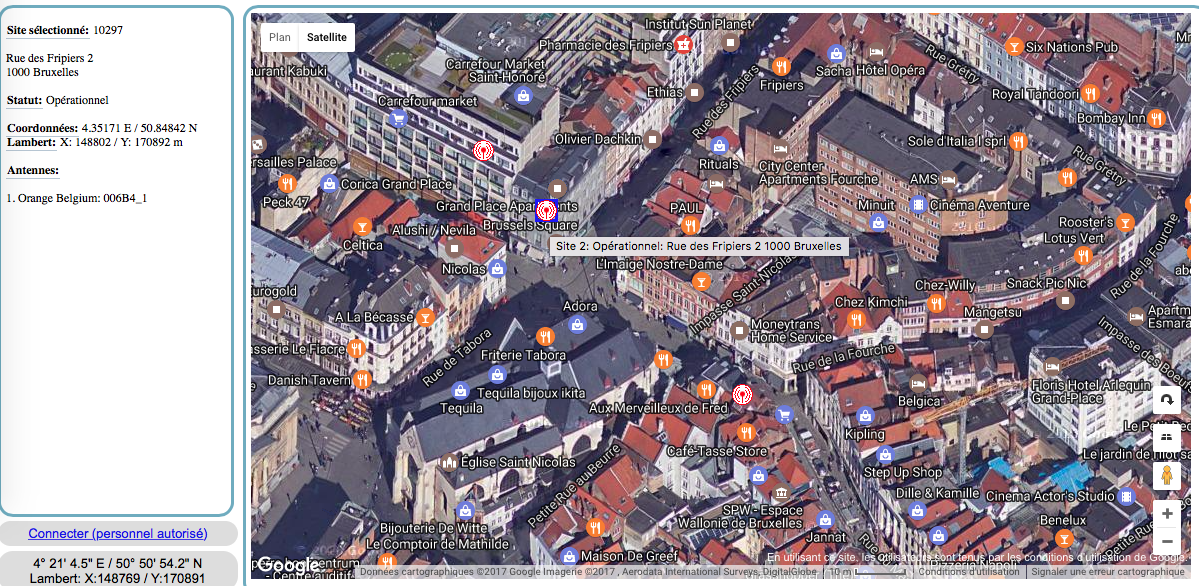
Task: Click the Tequila shop icon
Action: click(460, 390)
